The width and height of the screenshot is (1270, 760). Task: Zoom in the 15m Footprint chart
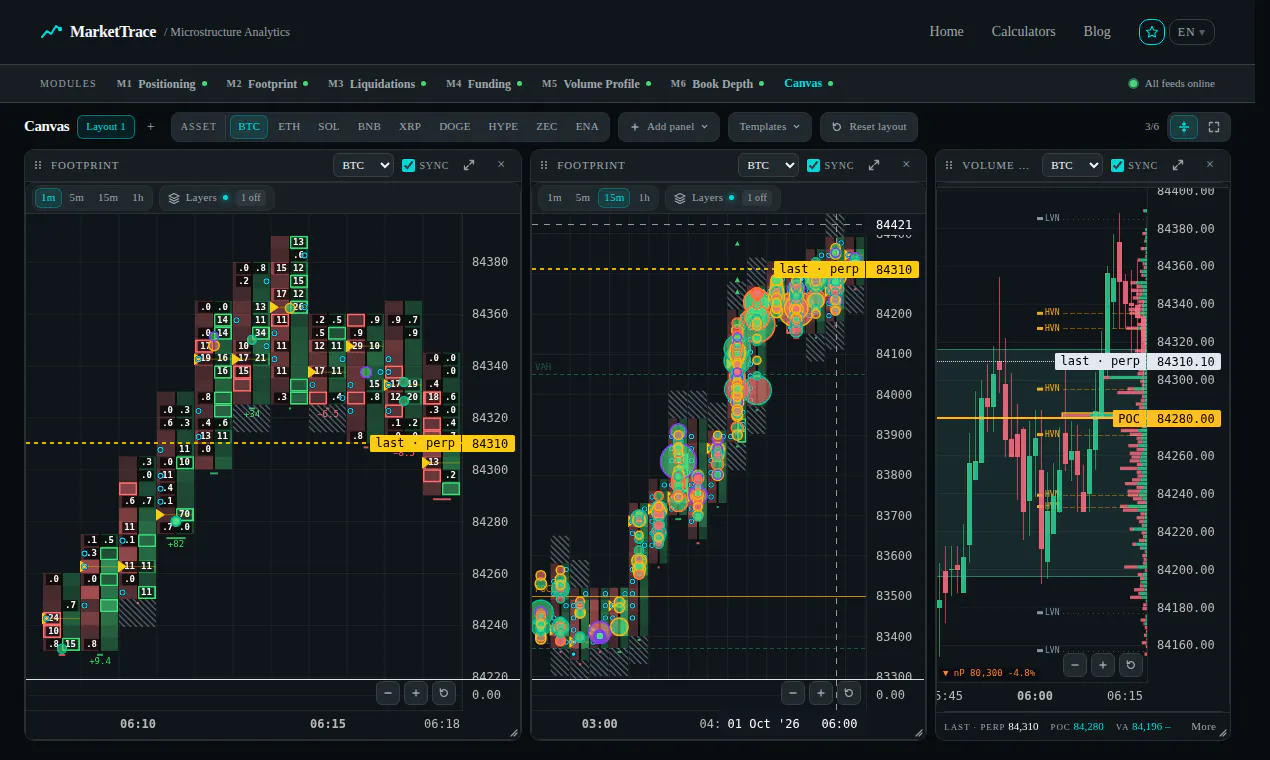tap(821, 692)
